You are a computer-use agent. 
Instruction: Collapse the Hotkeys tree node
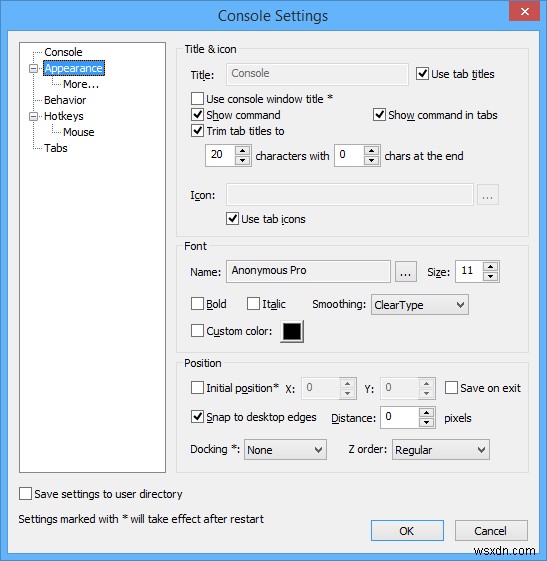point(33,116)
